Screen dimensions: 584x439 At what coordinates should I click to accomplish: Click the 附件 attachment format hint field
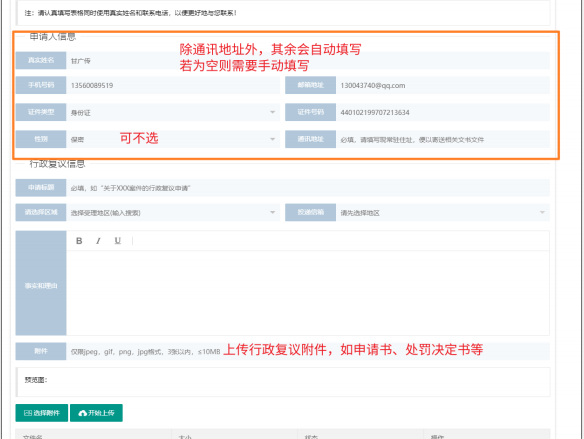pyautogui.click(x=308, y=351)
